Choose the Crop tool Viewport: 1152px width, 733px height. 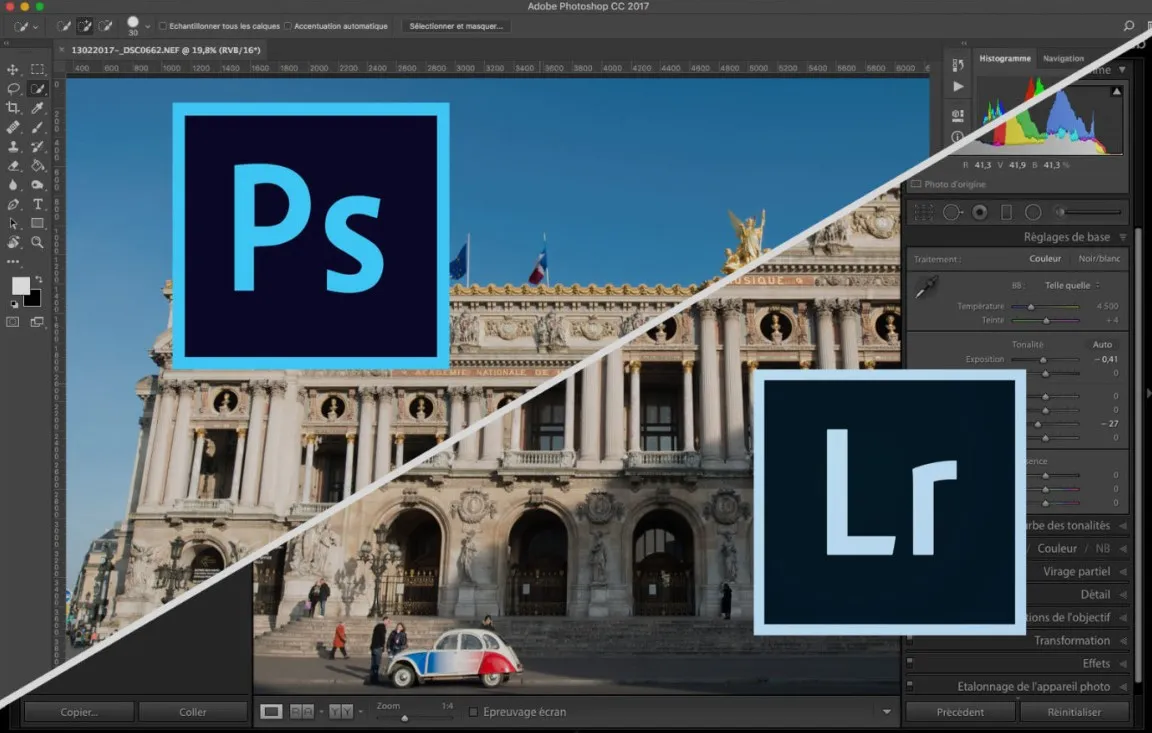(13, 108)
